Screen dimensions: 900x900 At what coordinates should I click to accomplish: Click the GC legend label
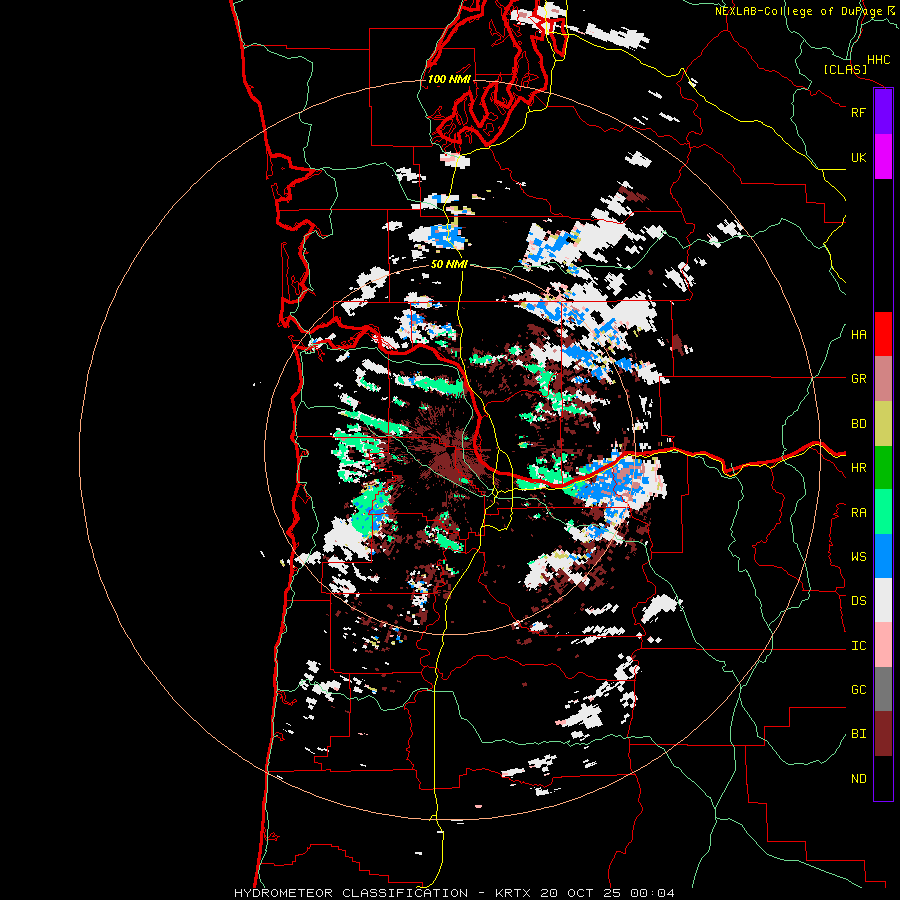pos(859,690)
